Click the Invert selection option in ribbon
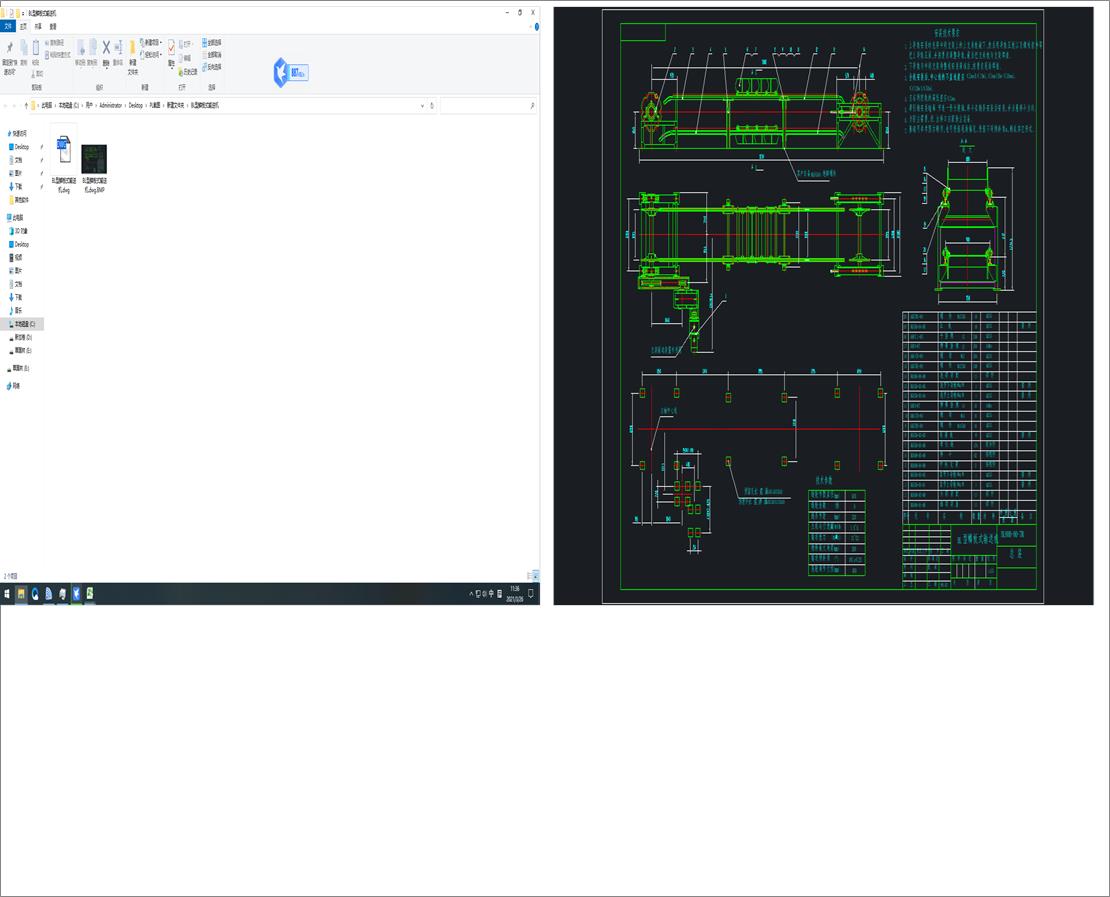Screen dimensions: 1110x897 pyautogui.click(x=212, y=67)
